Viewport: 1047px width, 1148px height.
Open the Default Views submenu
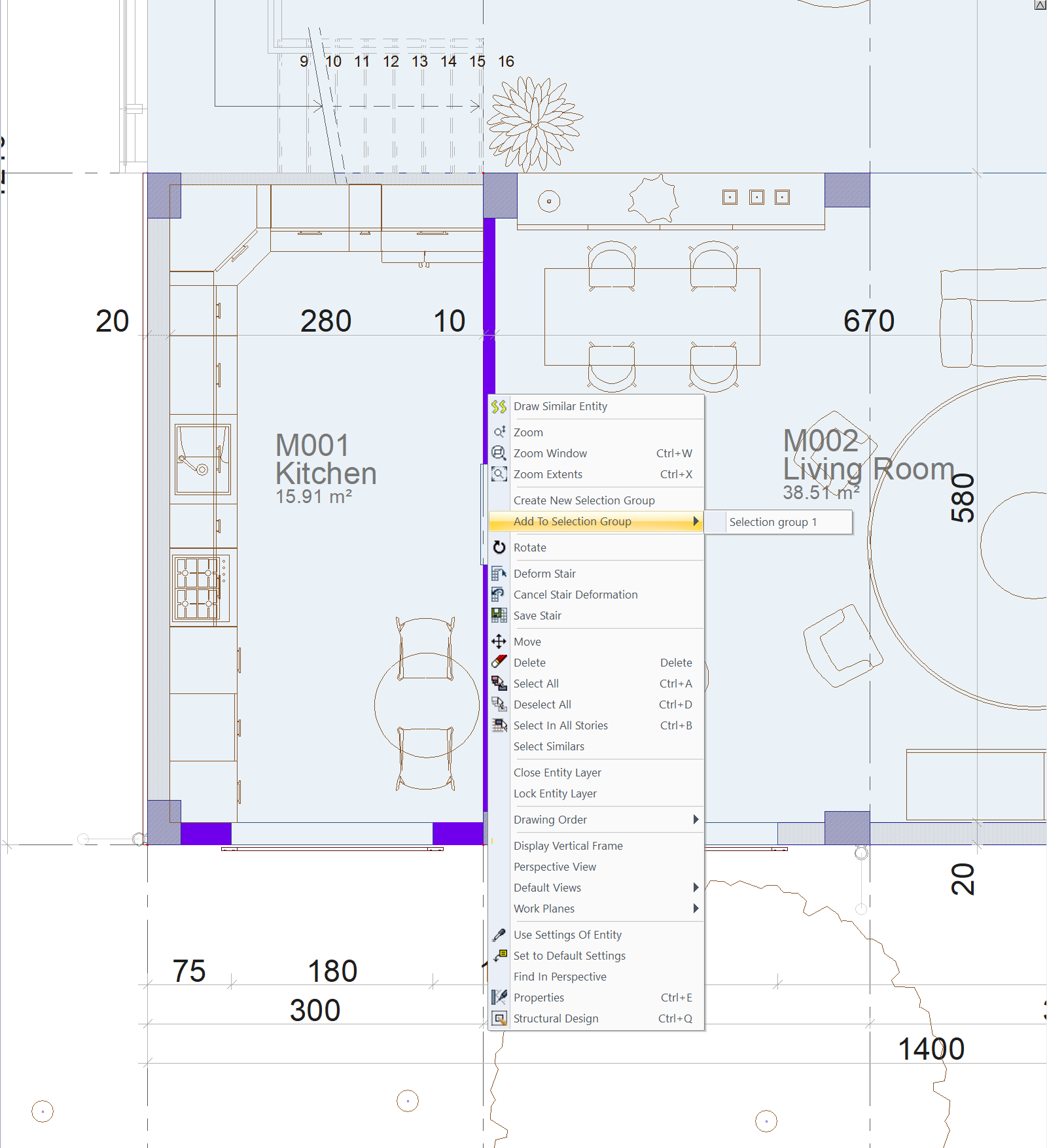point(596,888)
